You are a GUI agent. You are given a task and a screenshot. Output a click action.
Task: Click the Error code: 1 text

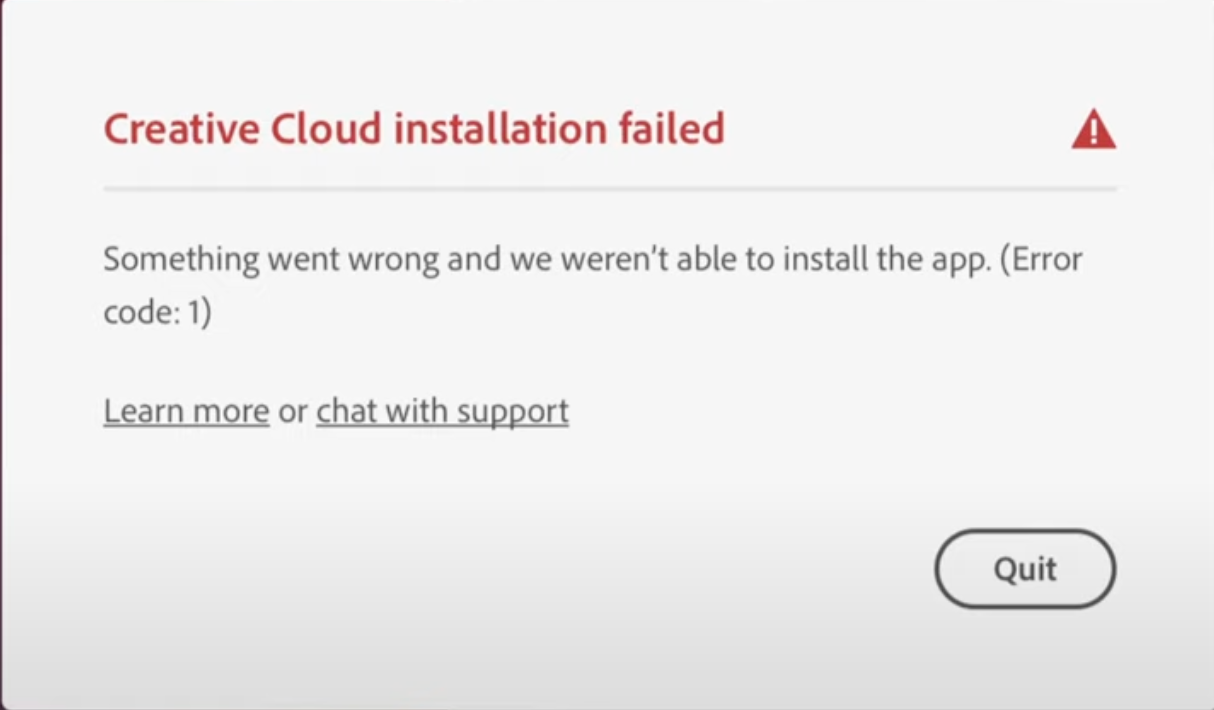point(157,313)
